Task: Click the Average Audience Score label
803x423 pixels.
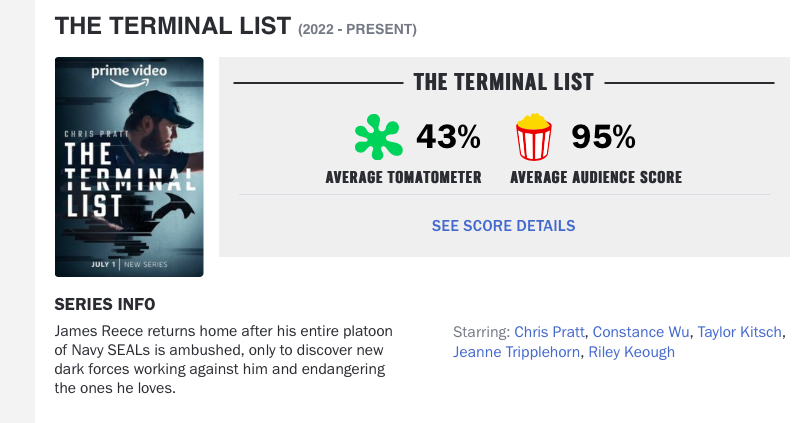Action: (596, 177)
